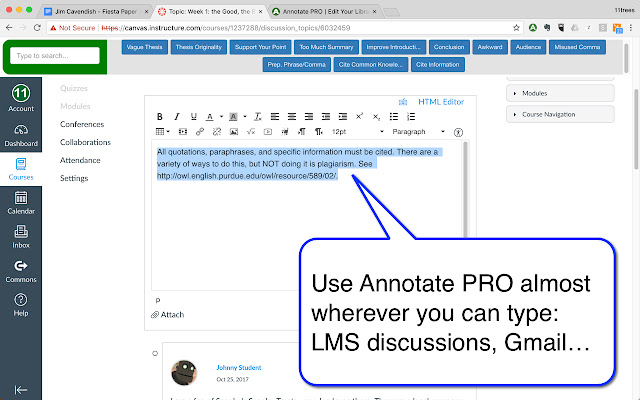Open the Canvas Calendar
Screen dimensions: 640x400
(x=21, y=203)
